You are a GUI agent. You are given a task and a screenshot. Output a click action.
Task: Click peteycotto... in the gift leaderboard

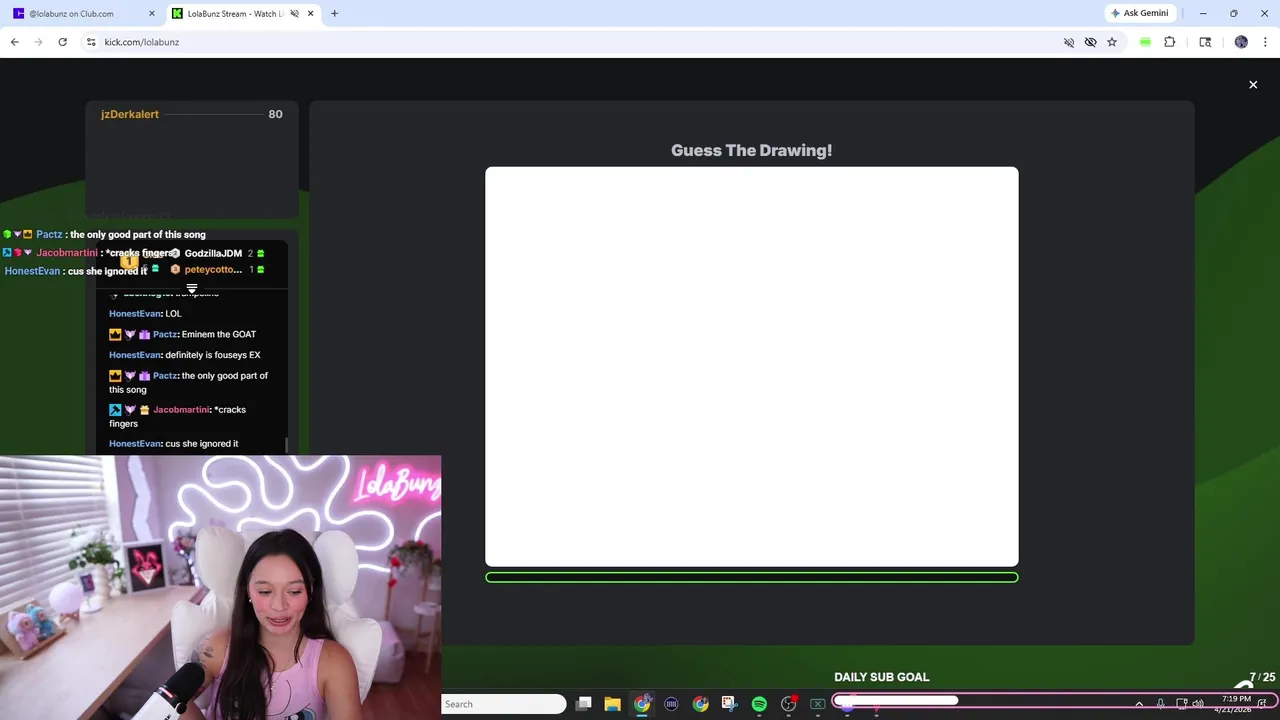tap(213, 270)
